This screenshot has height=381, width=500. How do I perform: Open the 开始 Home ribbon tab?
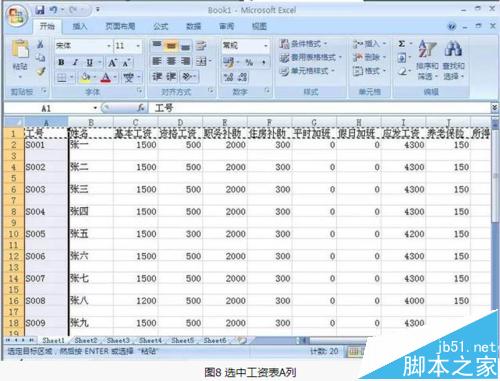(x=47, y=26)
